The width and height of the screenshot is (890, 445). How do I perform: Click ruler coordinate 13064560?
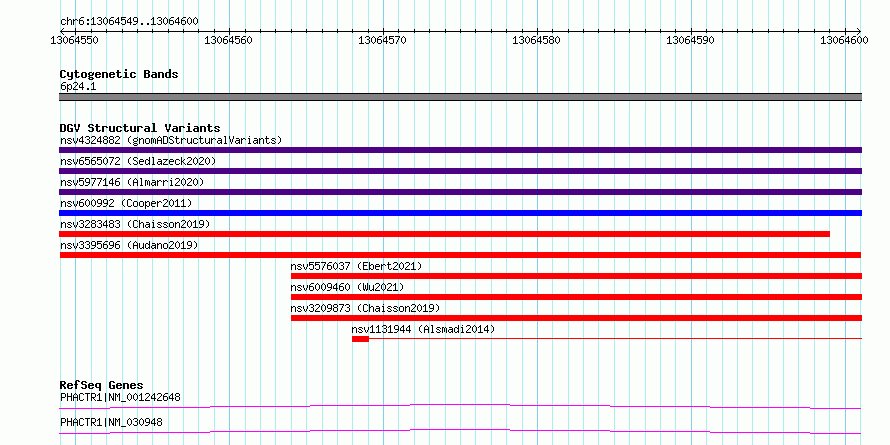[228, 40]
